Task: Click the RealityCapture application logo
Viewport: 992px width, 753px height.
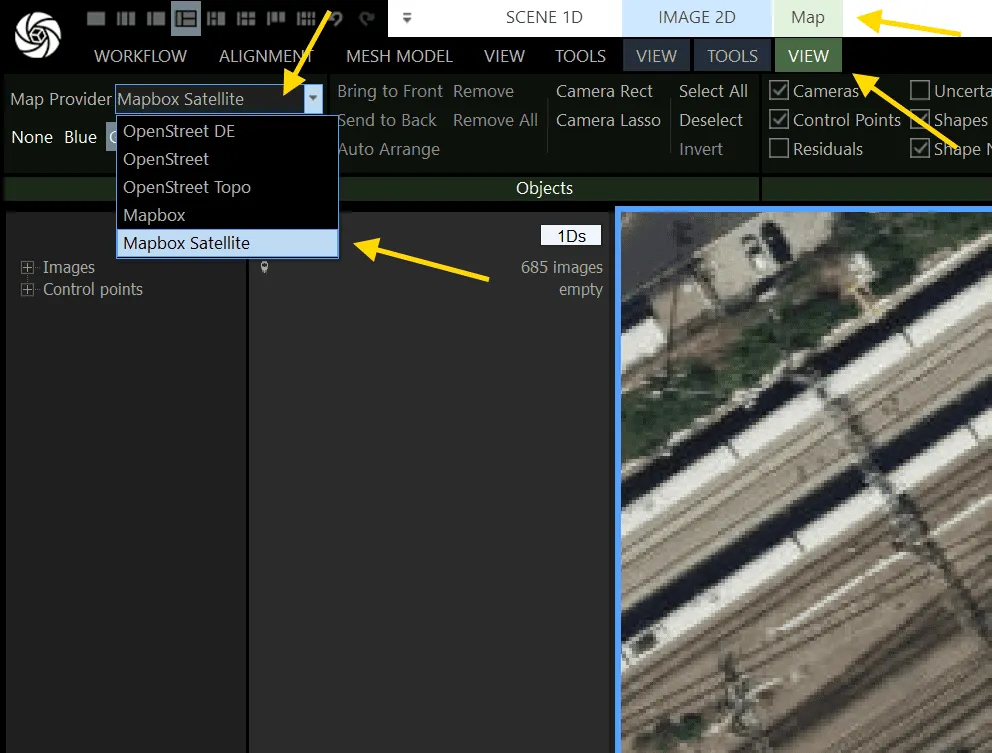Action: click(x=38, y=34)
